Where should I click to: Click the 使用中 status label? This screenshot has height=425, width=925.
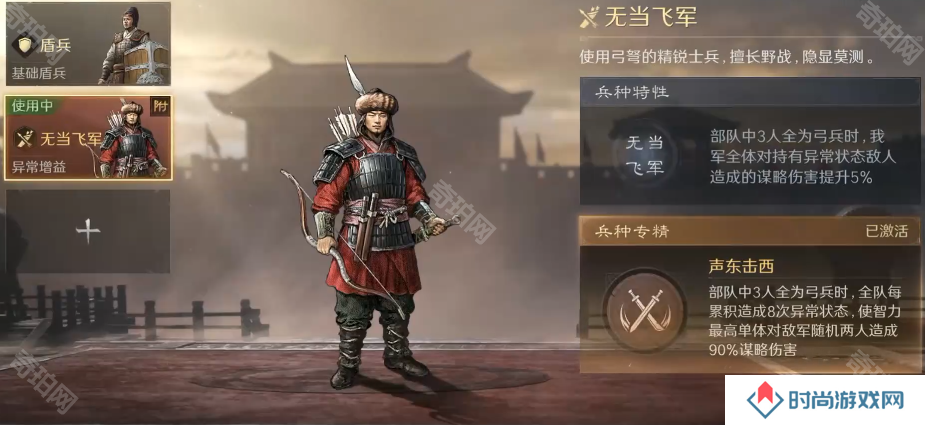pos(32,106)
